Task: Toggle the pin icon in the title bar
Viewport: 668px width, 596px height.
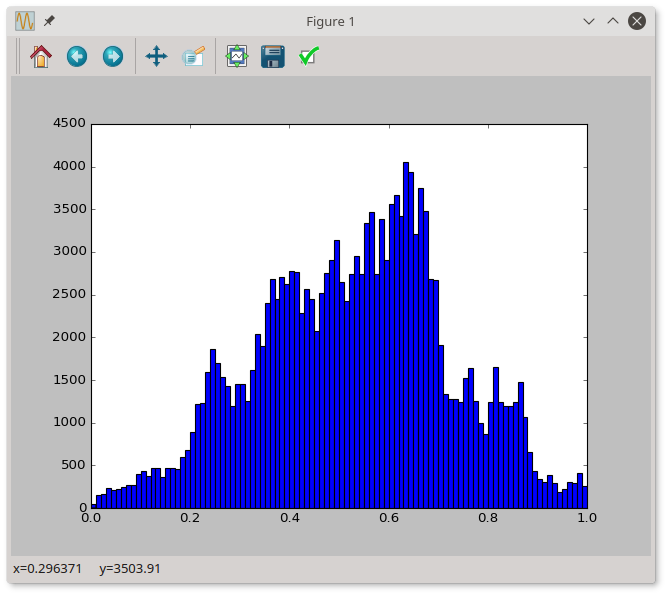Action: coord(49,21)
